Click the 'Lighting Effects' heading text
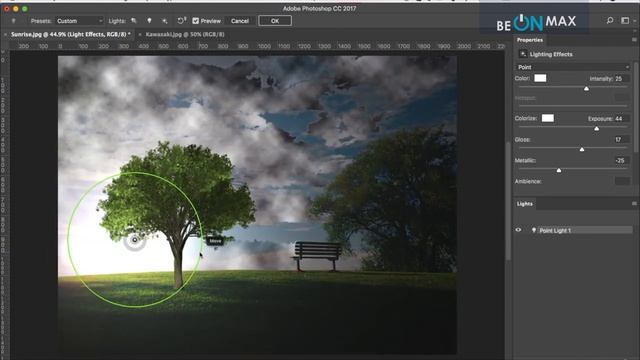 click(551, 54)
